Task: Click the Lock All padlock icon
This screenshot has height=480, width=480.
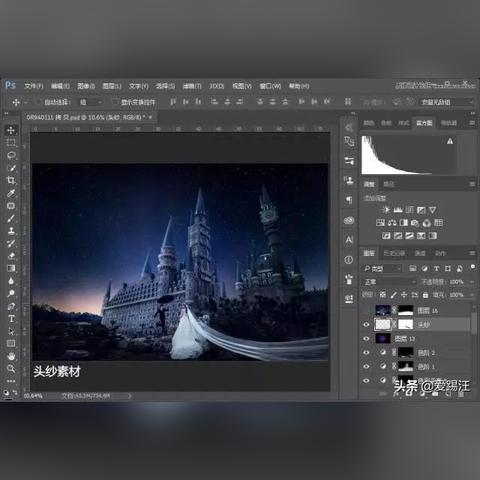Action: (425, 295)
